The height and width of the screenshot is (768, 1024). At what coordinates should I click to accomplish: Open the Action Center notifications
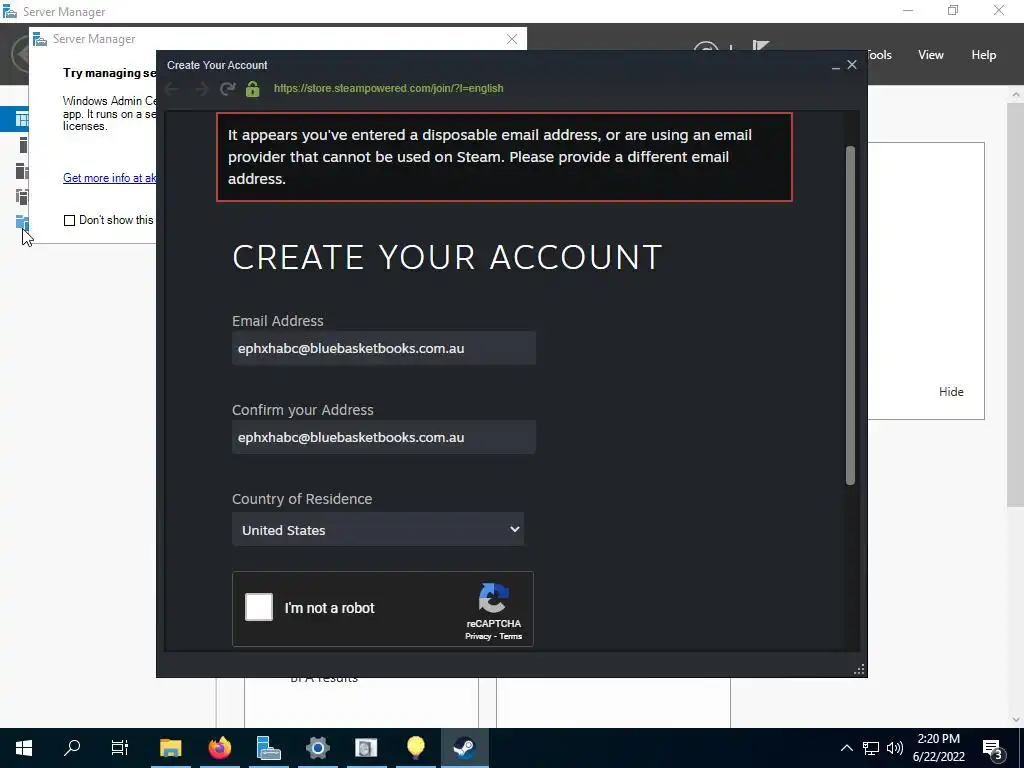pyautogui.click(x=993, y=750)
